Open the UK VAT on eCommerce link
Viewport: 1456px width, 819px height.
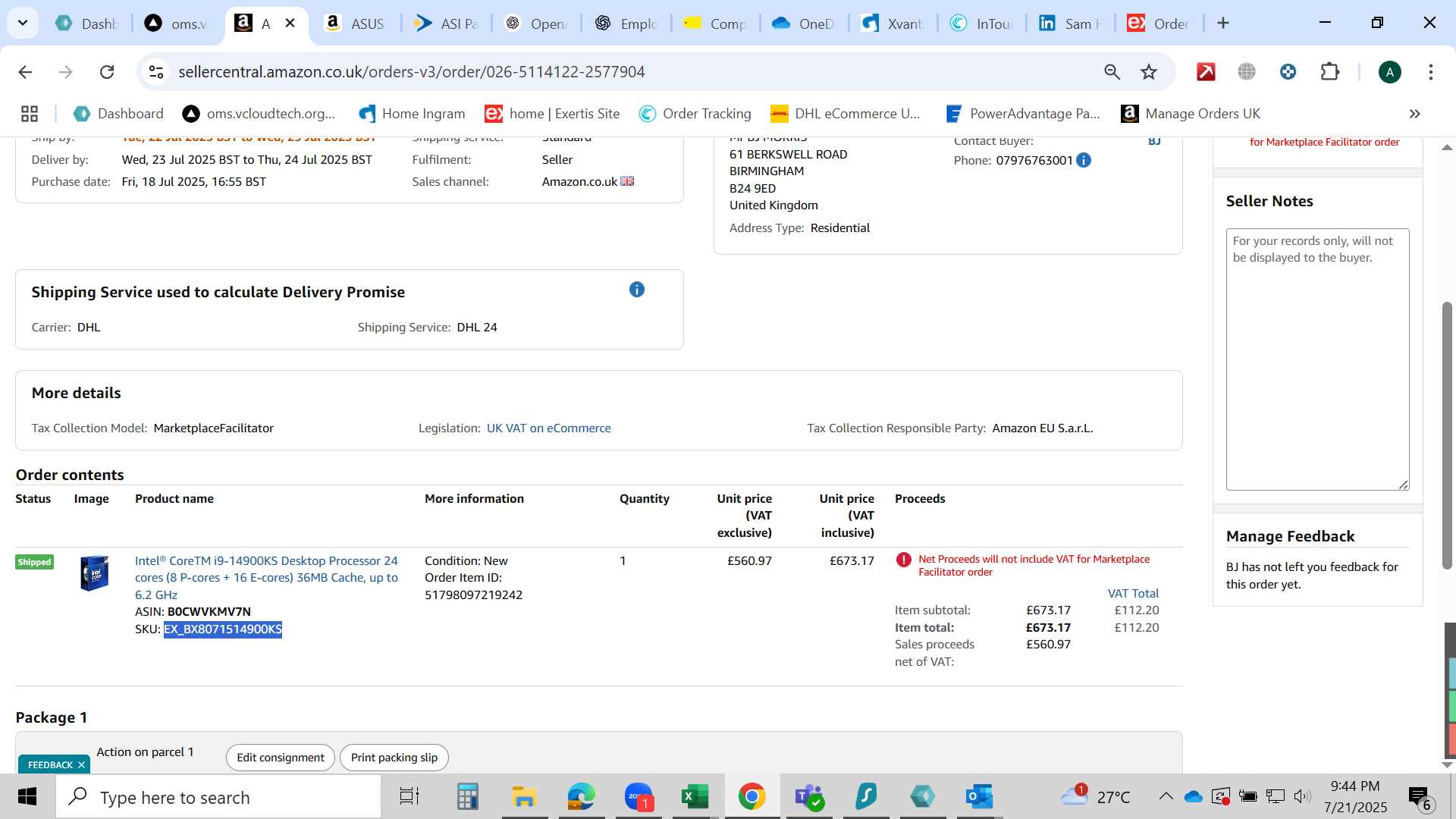coord(548,428)
